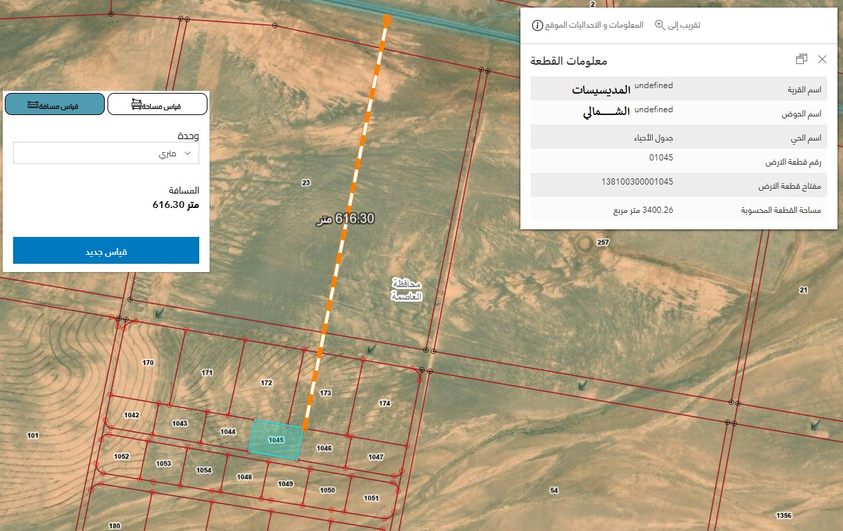Screen dimensions: 843x531
Task: Click parcel label 1053 on the map
Action: [x=163, y=463]
